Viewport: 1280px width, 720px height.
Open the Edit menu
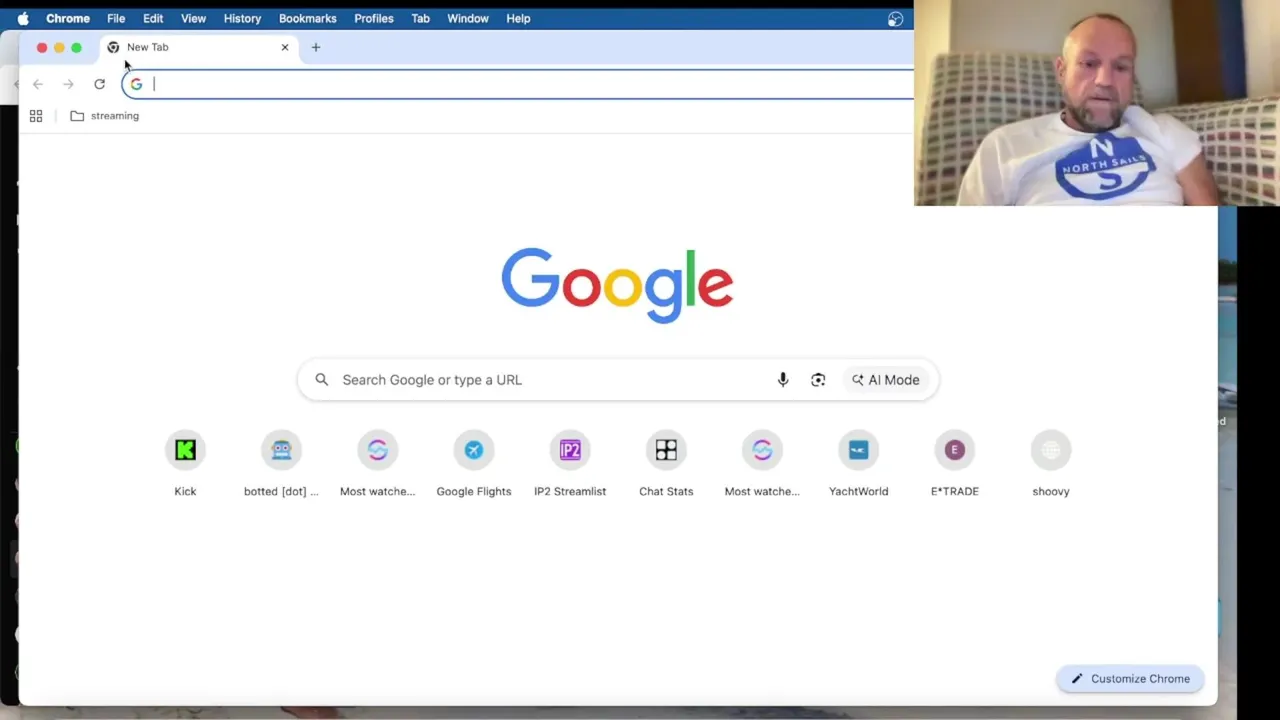pyautogui.click(x=153, y=18)
